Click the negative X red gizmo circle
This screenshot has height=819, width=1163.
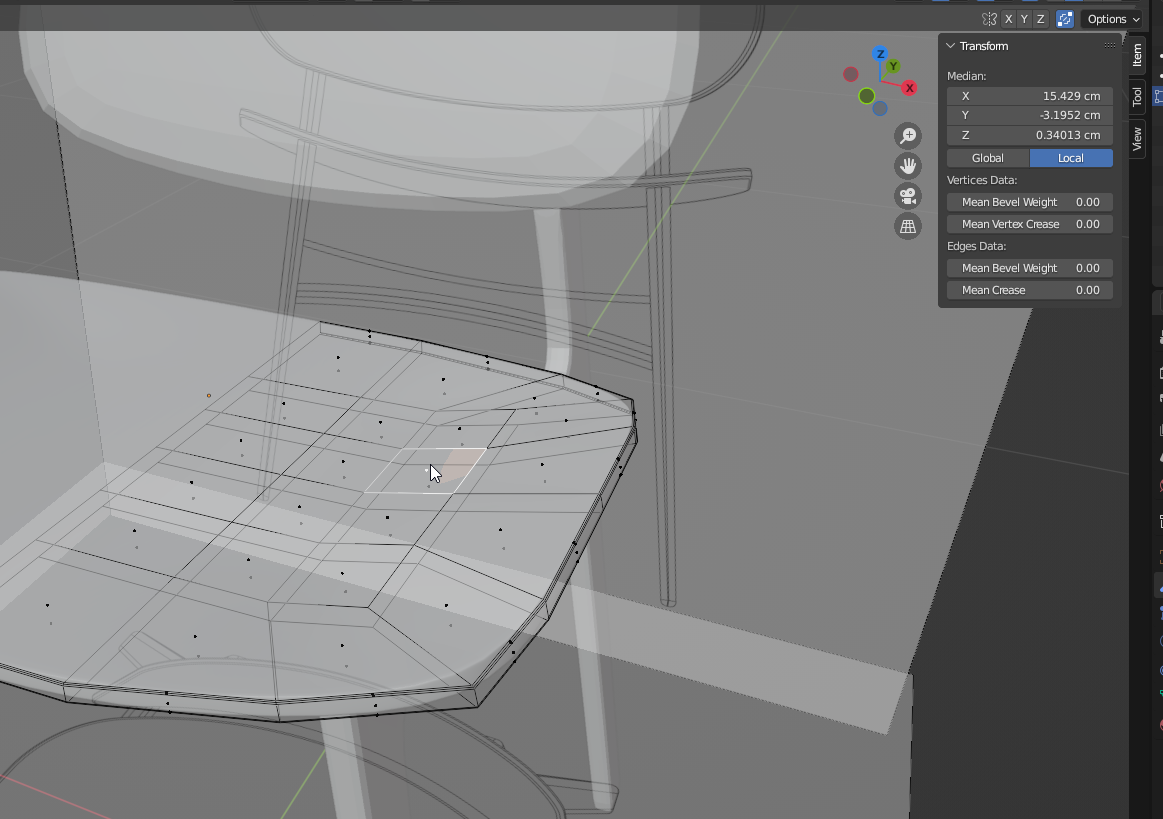click(x=851, y=74)
